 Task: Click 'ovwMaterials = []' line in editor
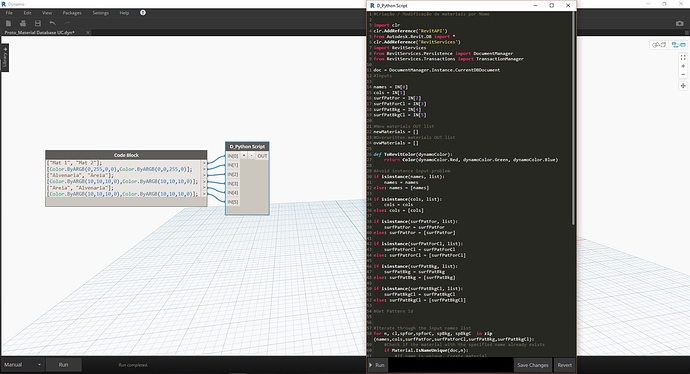396,143
